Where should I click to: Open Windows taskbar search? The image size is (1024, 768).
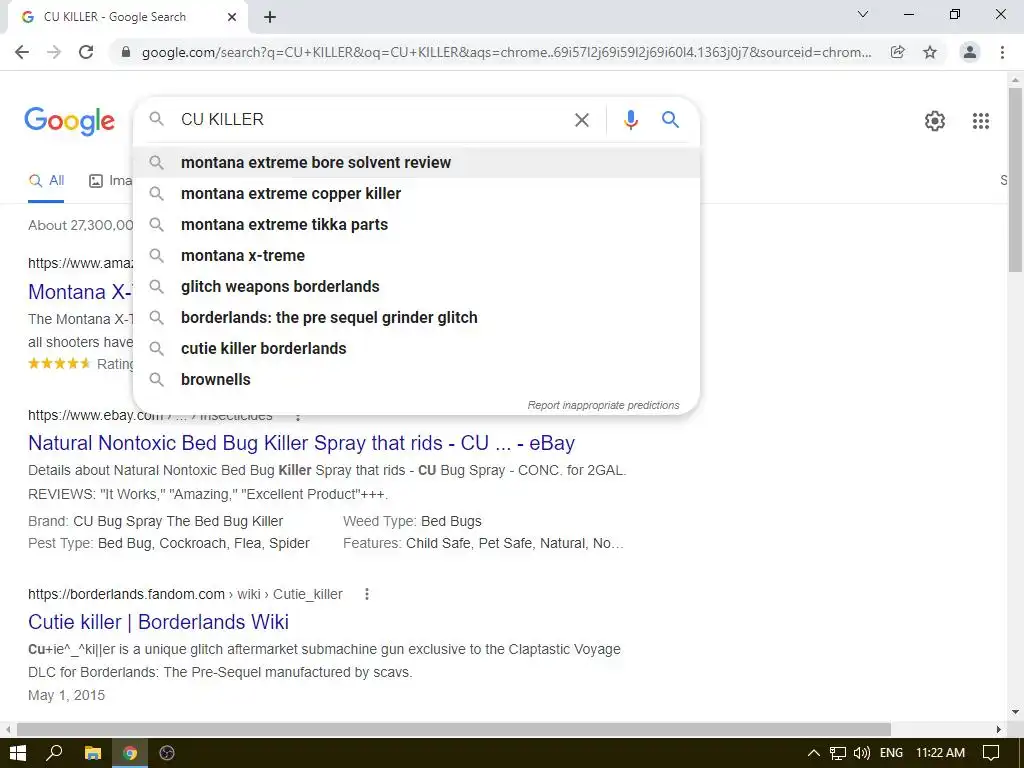pos(54,753)
